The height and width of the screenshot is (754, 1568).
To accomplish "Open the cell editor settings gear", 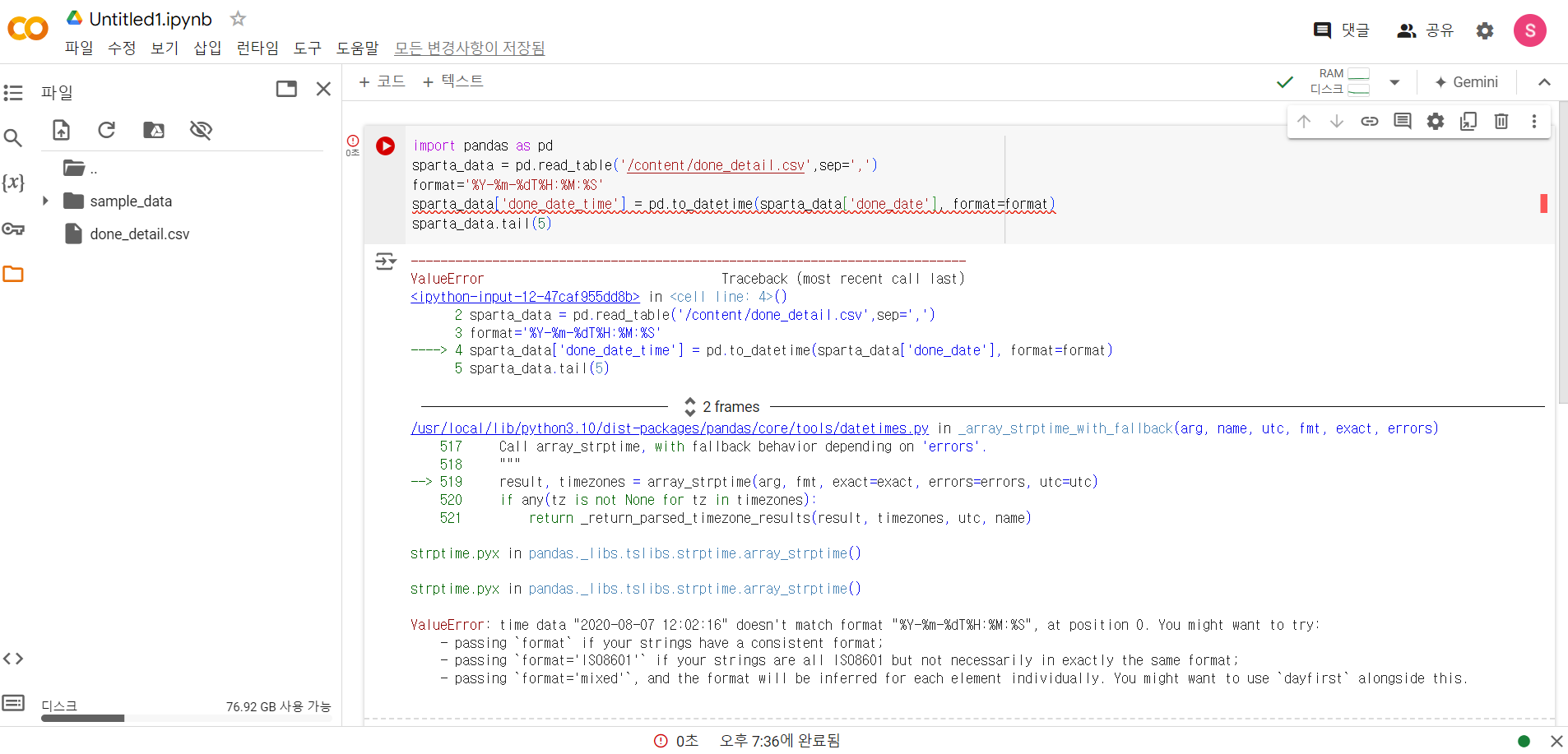I will click(x=1436, y=122).
